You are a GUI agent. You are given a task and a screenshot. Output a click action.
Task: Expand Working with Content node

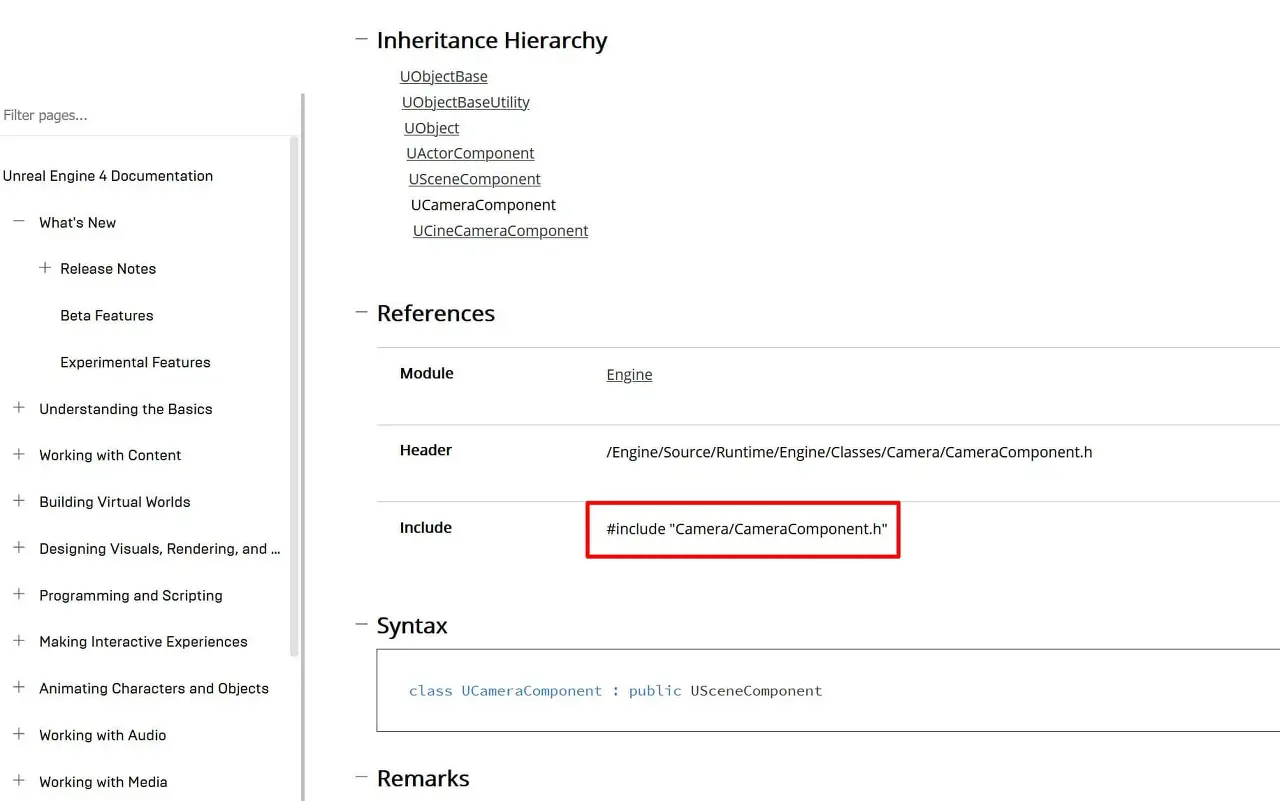click(x=18, y=454)
